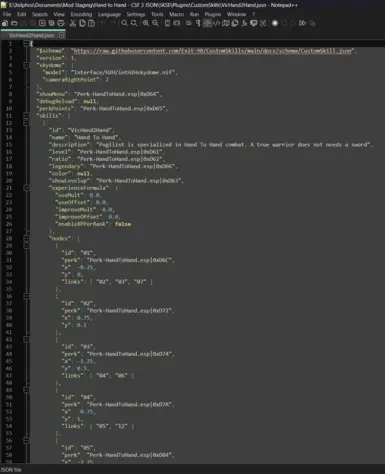Toggle synchronized vertical scrolling icon
385x474 pixels.
point(167,23)
